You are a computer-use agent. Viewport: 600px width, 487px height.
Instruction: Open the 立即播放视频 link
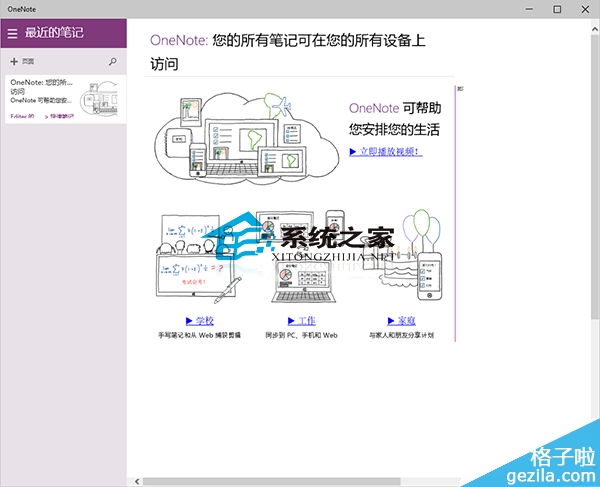(386, 152)
